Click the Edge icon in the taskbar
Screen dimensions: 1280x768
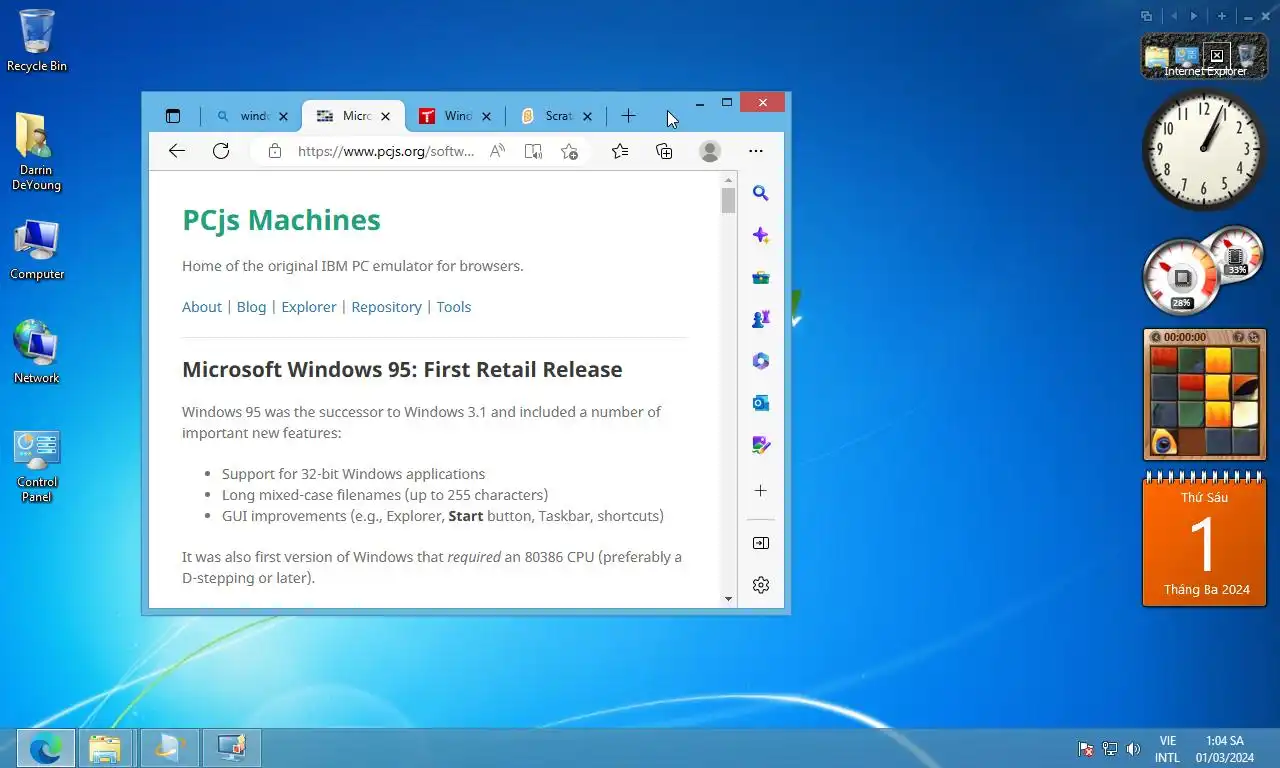(46, 748)
